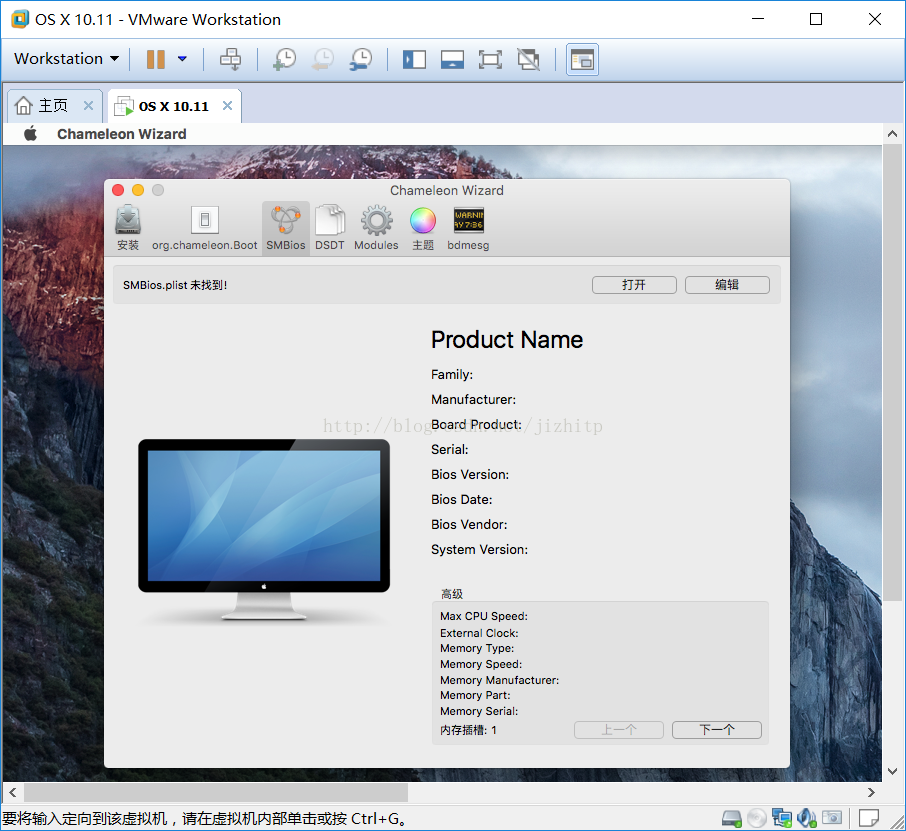This screenshot has width=906, height=831.
Task: Click the horizontal scrollbar right arrow
Action: [x=871, y=792]
